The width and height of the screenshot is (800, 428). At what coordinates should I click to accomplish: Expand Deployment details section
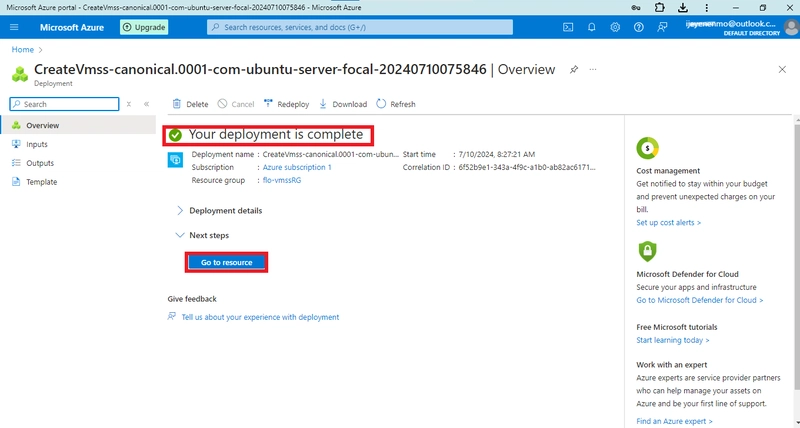pos(219,211)
